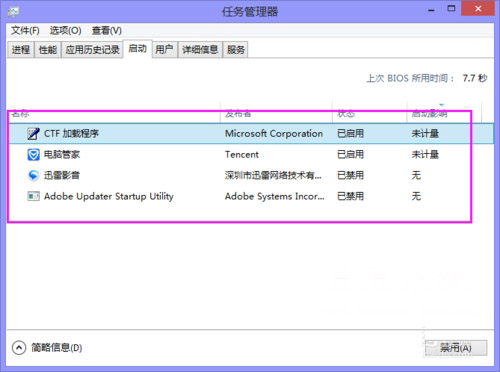The width and height of the screenshot is (500, 372).
Task: Minimize the 任务管理器 window
Action: click(x=431, y=10)
